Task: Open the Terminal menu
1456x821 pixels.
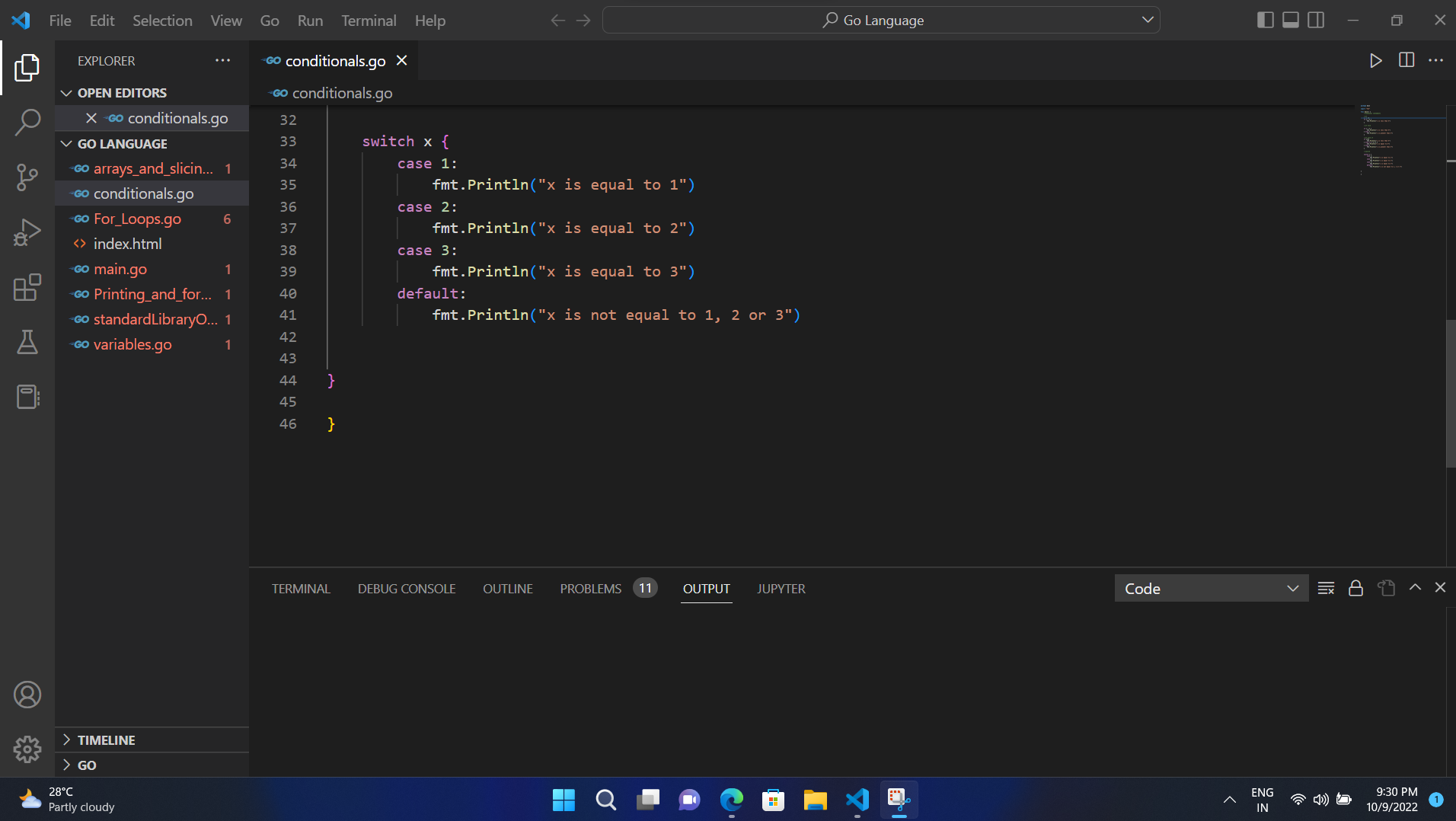Action: (369, 21)
